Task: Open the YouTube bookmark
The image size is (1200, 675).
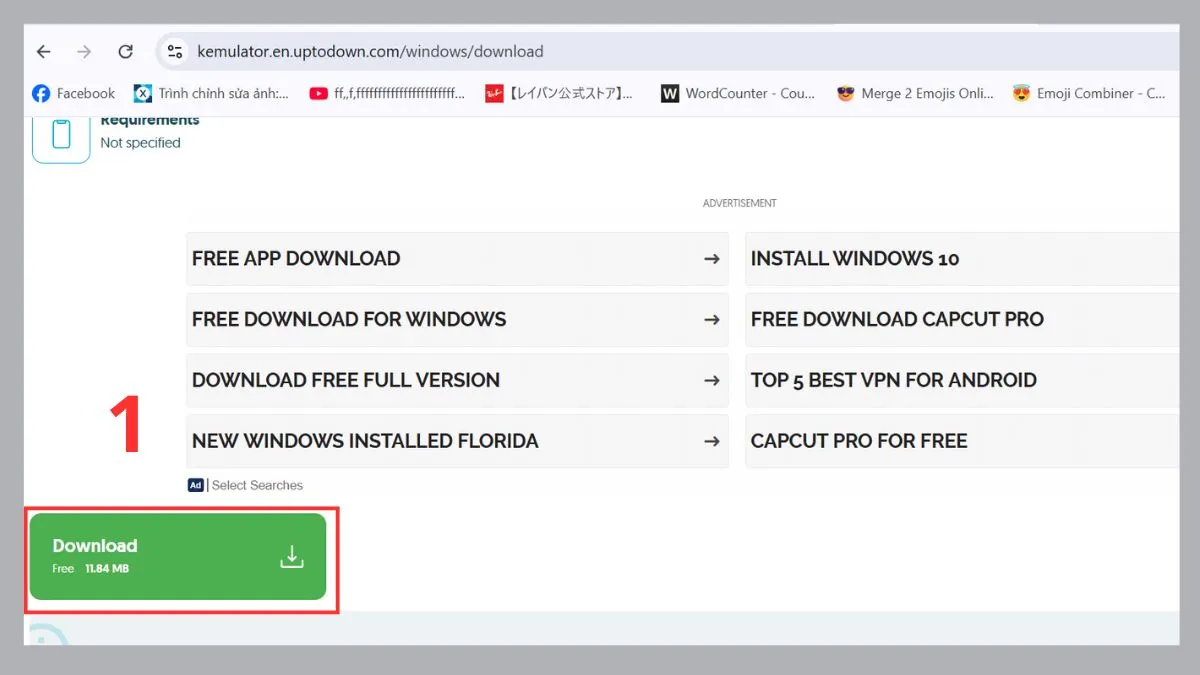Action: point(387,93)
